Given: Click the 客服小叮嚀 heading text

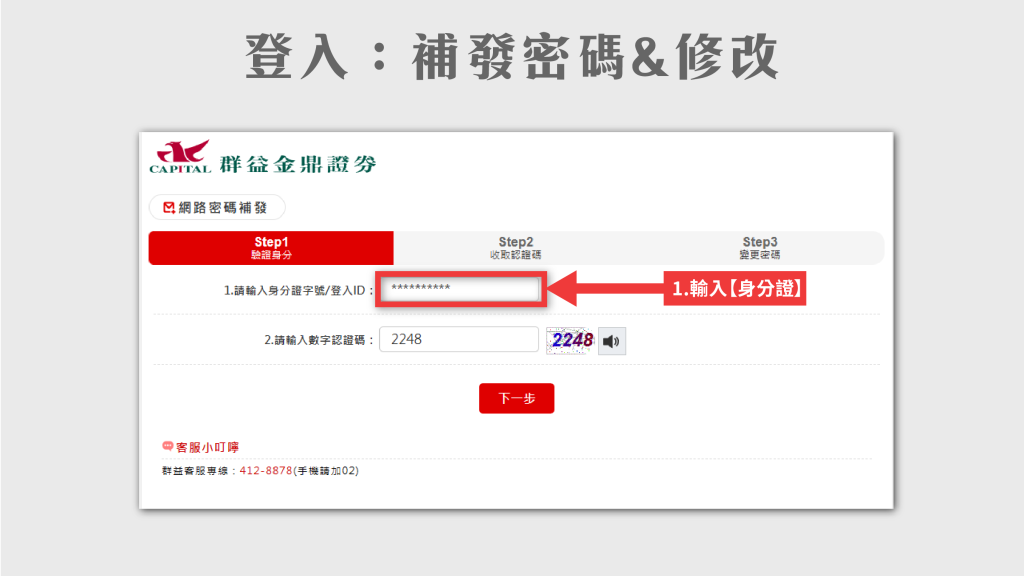Looking at the screenshot, I should pyautogui.click(x=207, y=447).
